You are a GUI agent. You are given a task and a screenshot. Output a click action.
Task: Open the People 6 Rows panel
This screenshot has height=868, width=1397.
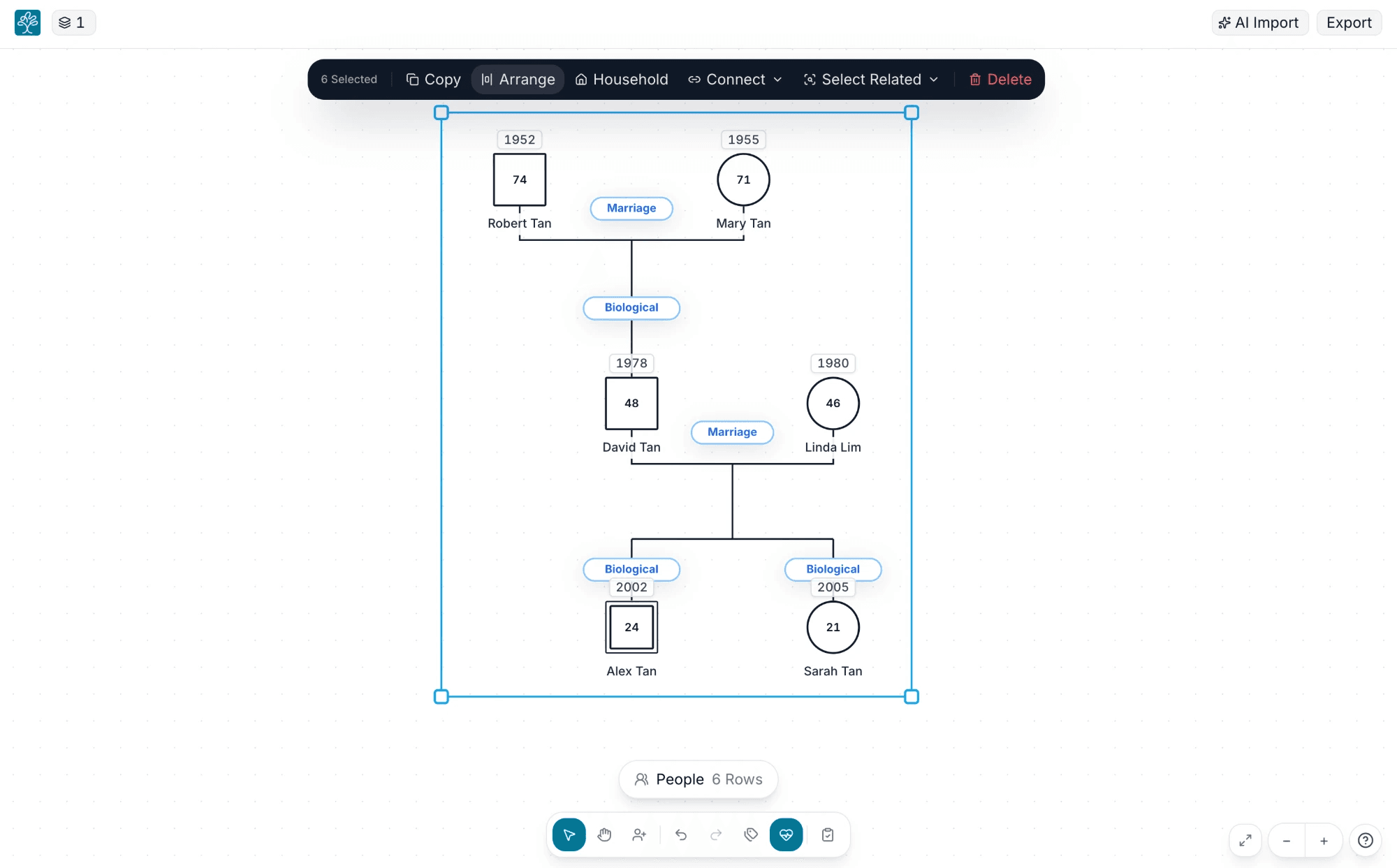[698, 779]
